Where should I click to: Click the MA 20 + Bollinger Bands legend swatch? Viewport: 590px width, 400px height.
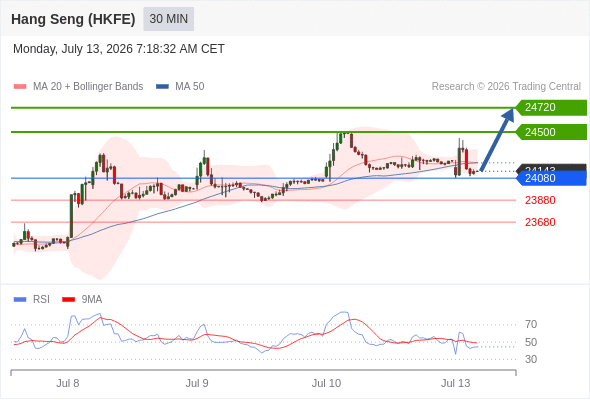[20, 87]
